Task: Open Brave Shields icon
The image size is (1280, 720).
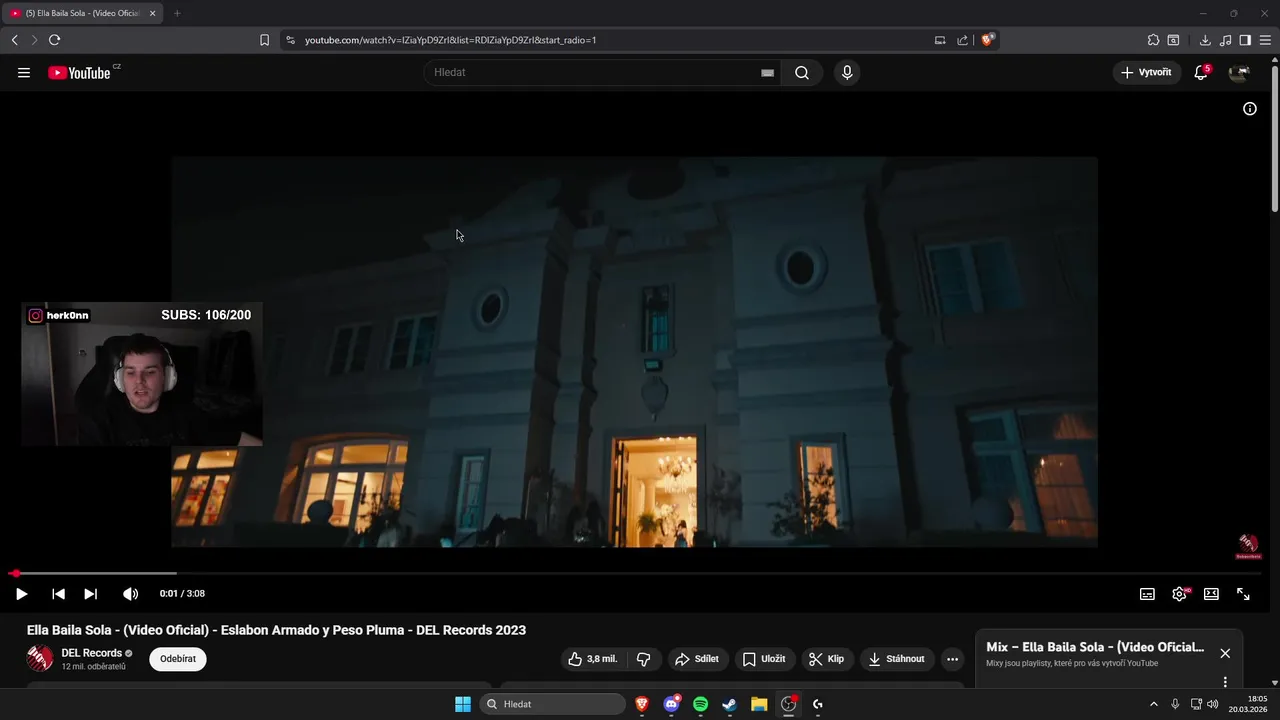Action: tap(987, 40)
